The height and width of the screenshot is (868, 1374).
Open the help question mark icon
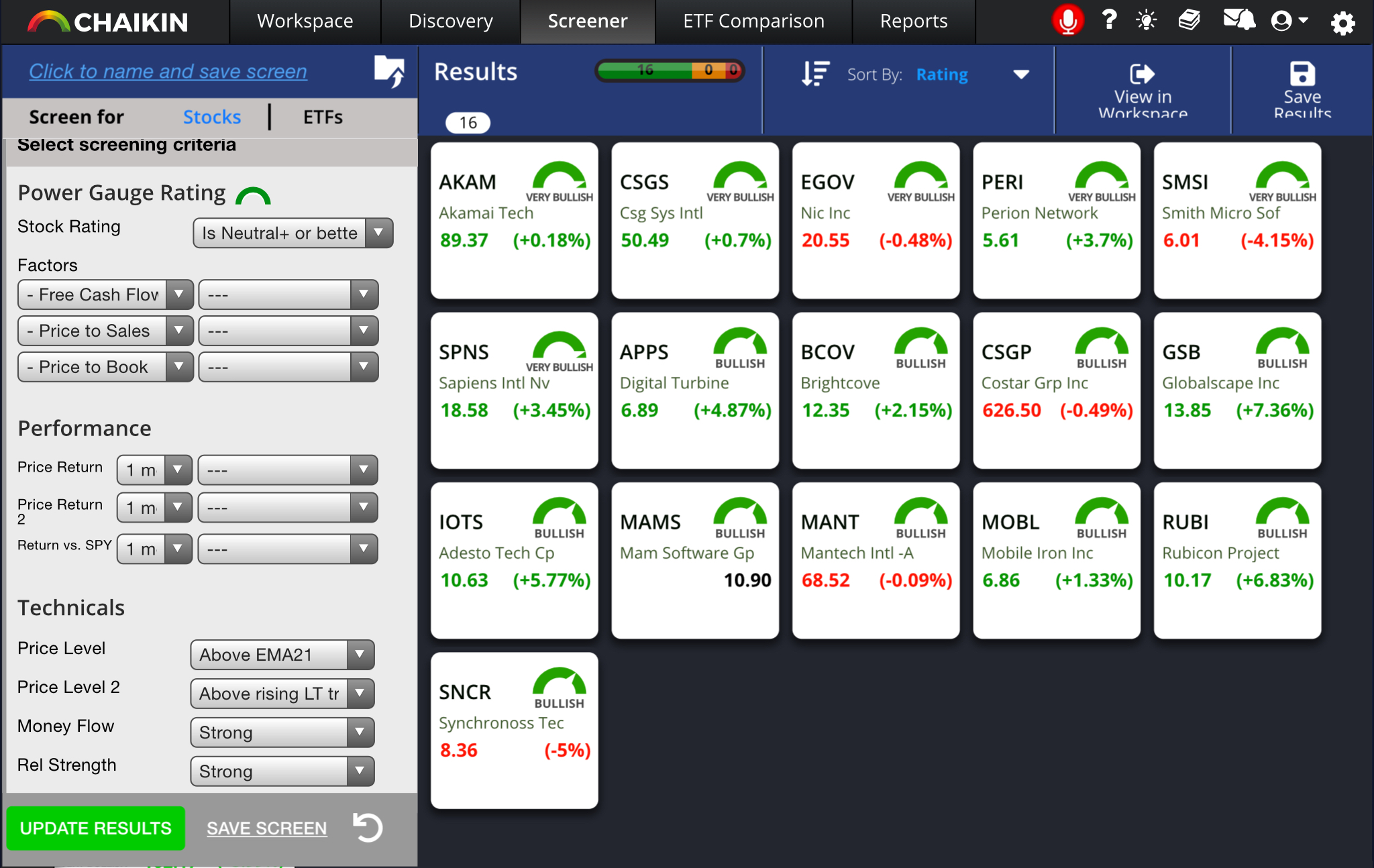pyautogui.click(x=1109, y=20)
